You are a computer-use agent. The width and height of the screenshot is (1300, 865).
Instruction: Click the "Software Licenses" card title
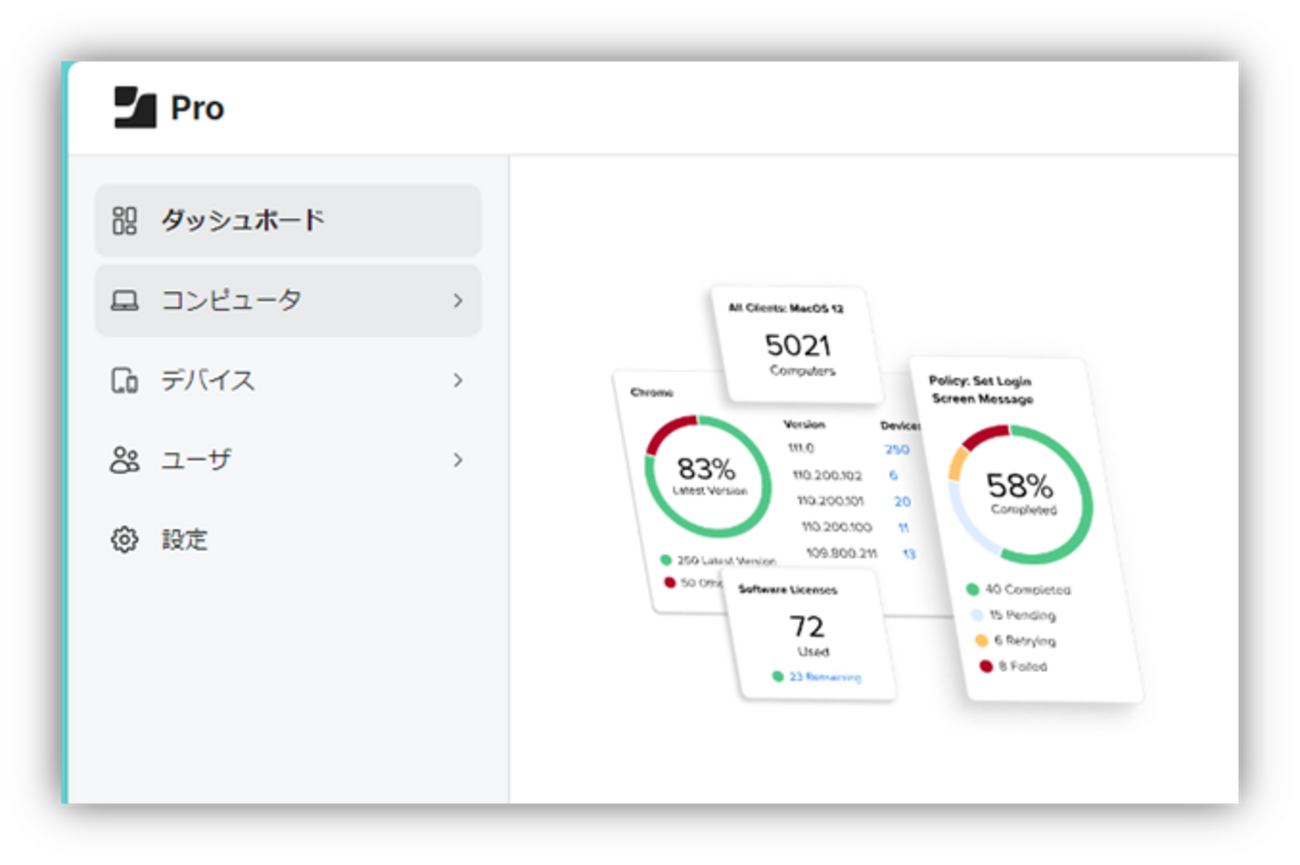[x=788, y=590]
